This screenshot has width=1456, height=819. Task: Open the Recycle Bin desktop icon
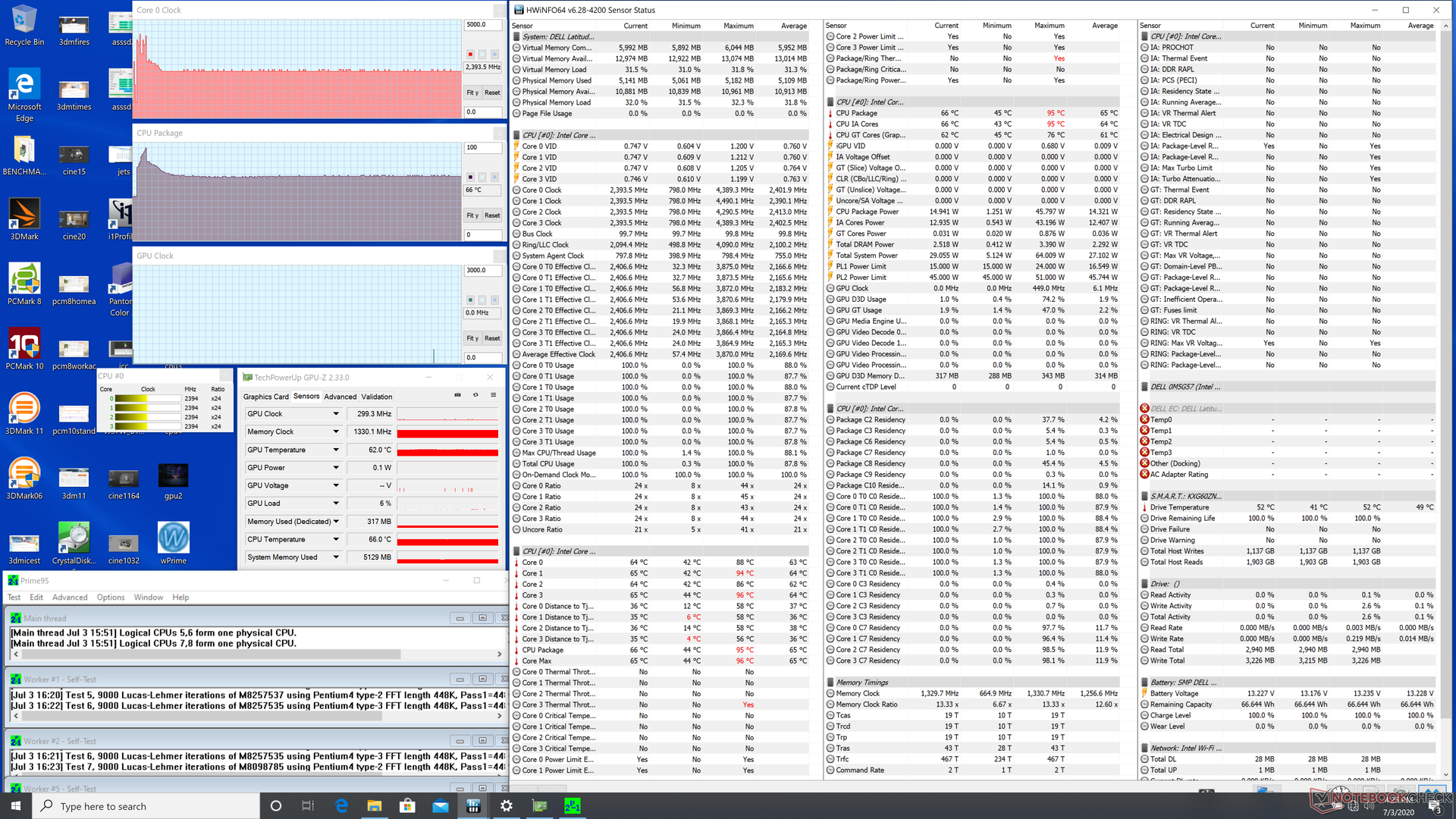click(24, 26)
